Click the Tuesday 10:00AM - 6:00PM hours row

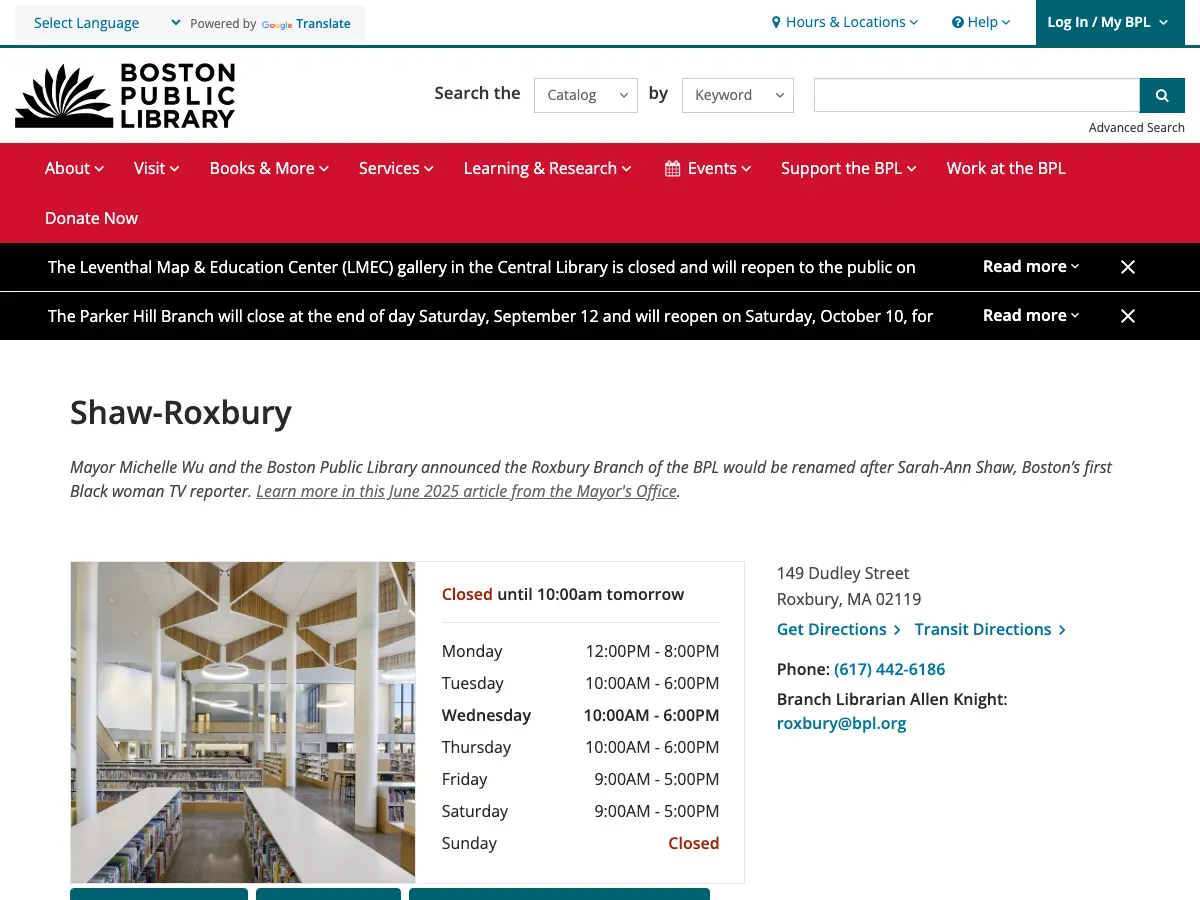[580, 683]
